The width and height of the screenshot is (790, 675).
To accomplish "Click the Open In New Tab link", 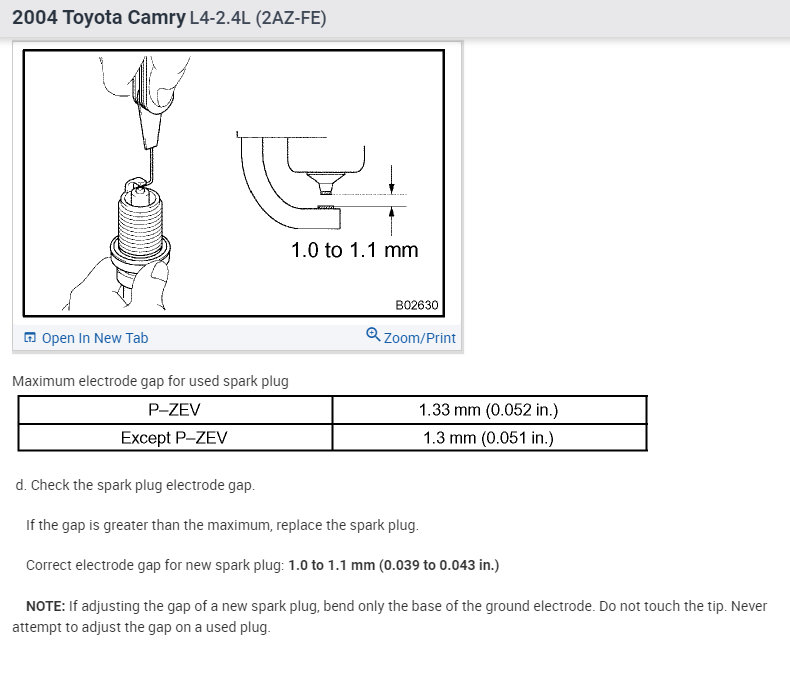I will click(x=95, y=338).
